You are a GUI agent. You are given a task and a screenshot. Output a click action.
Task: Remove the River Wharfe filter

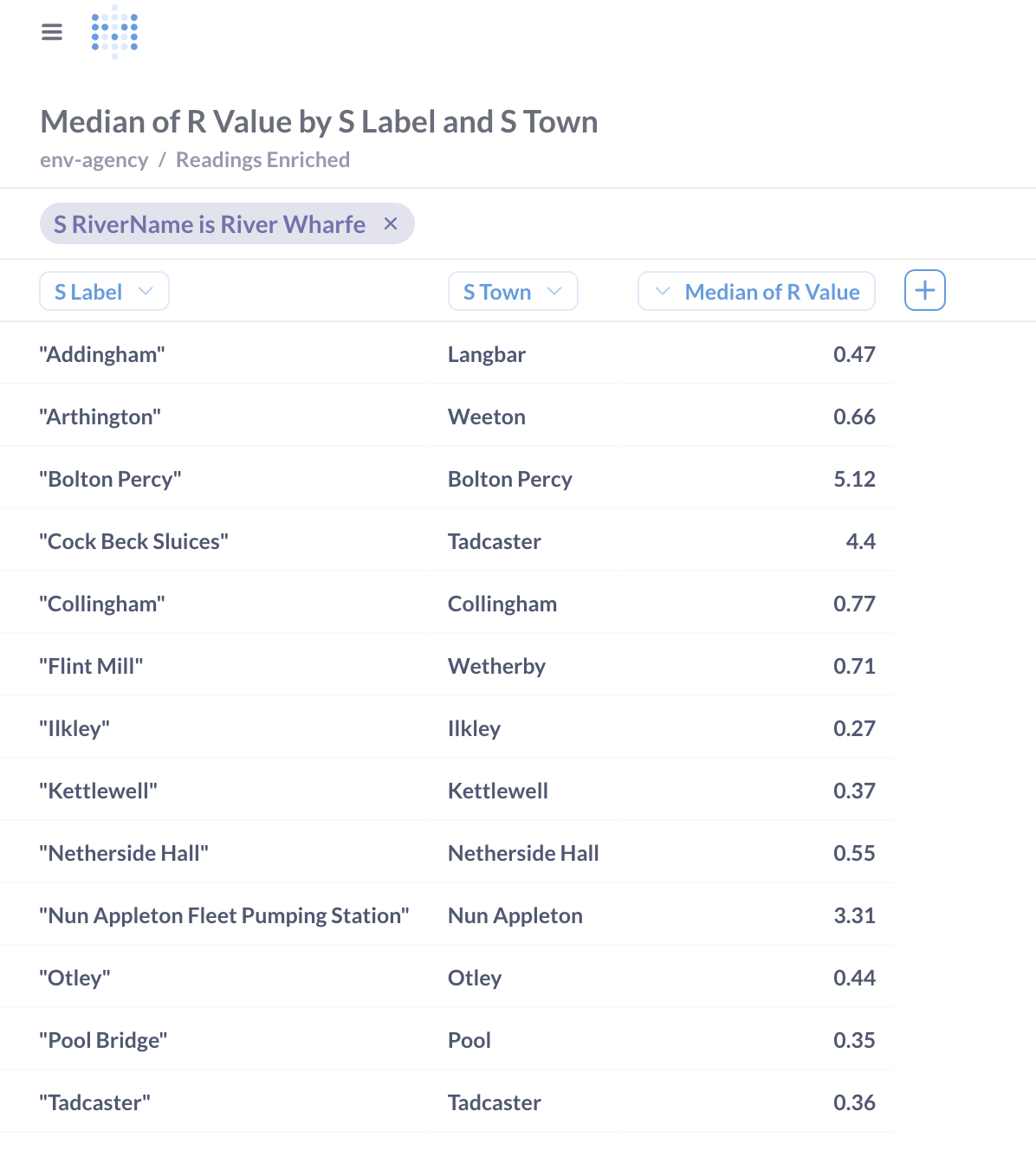click(392, 223)
